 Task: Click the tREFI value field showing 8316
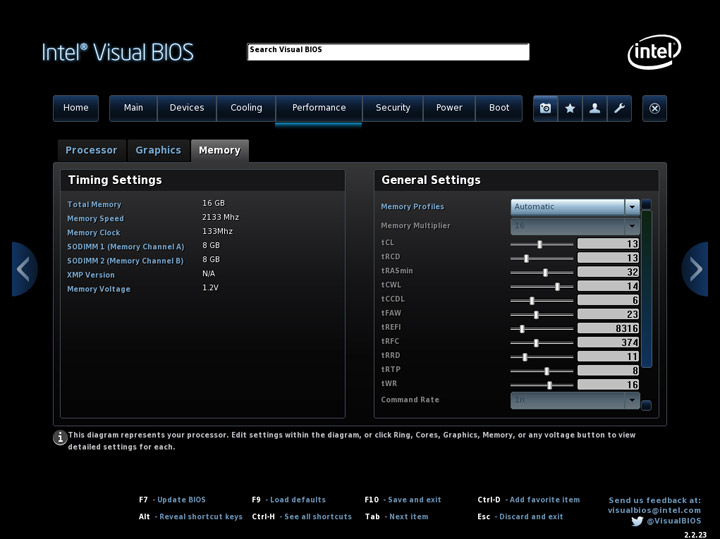(608, 328)
